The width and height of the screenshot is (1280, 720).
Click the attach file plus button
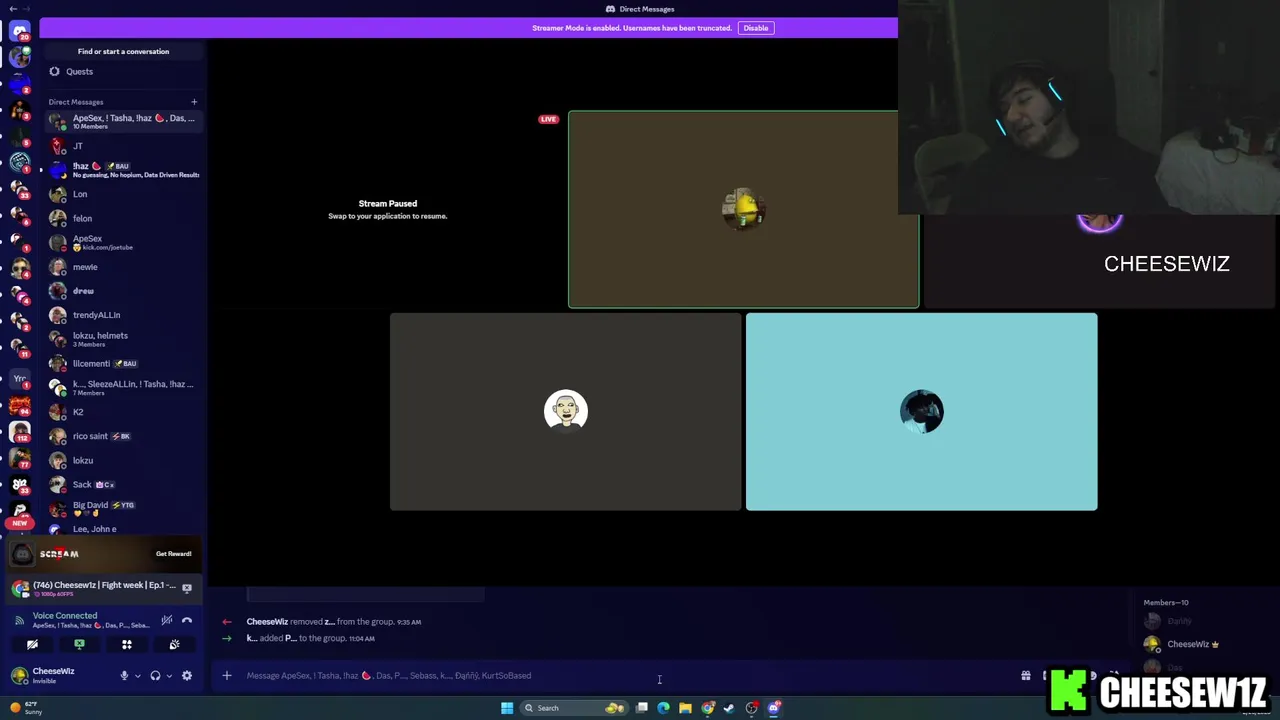click(x=227, y=676)
